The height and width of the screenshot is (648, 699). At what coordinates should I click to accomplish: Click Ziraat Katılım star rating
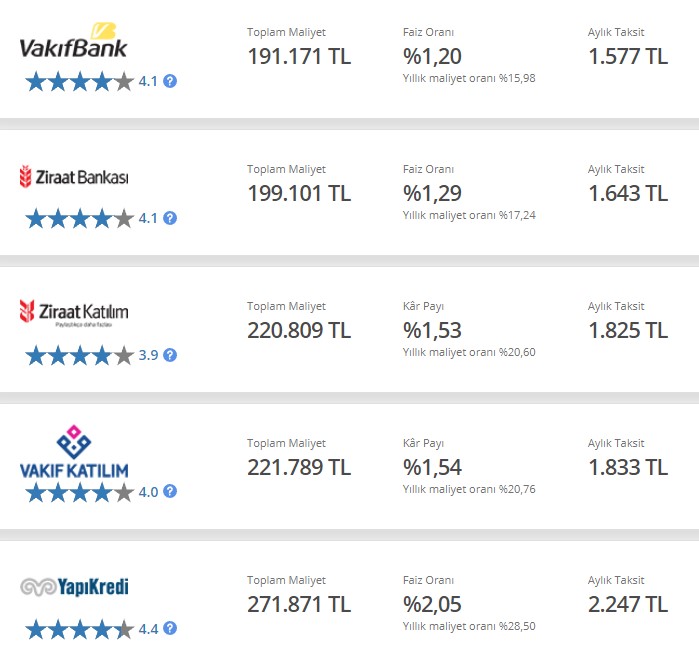click(80, 355)
